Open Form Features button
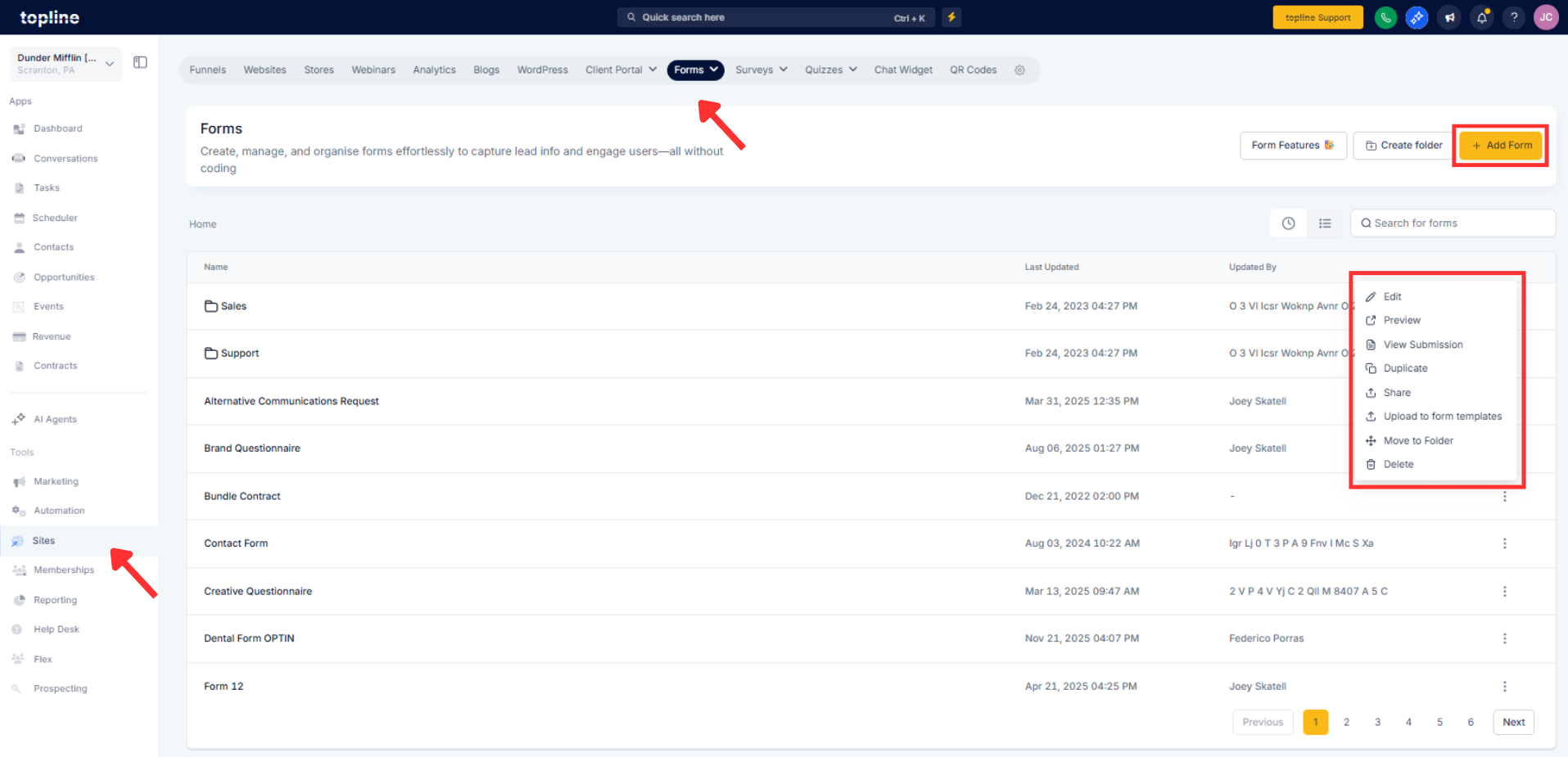 (1293, 146)
